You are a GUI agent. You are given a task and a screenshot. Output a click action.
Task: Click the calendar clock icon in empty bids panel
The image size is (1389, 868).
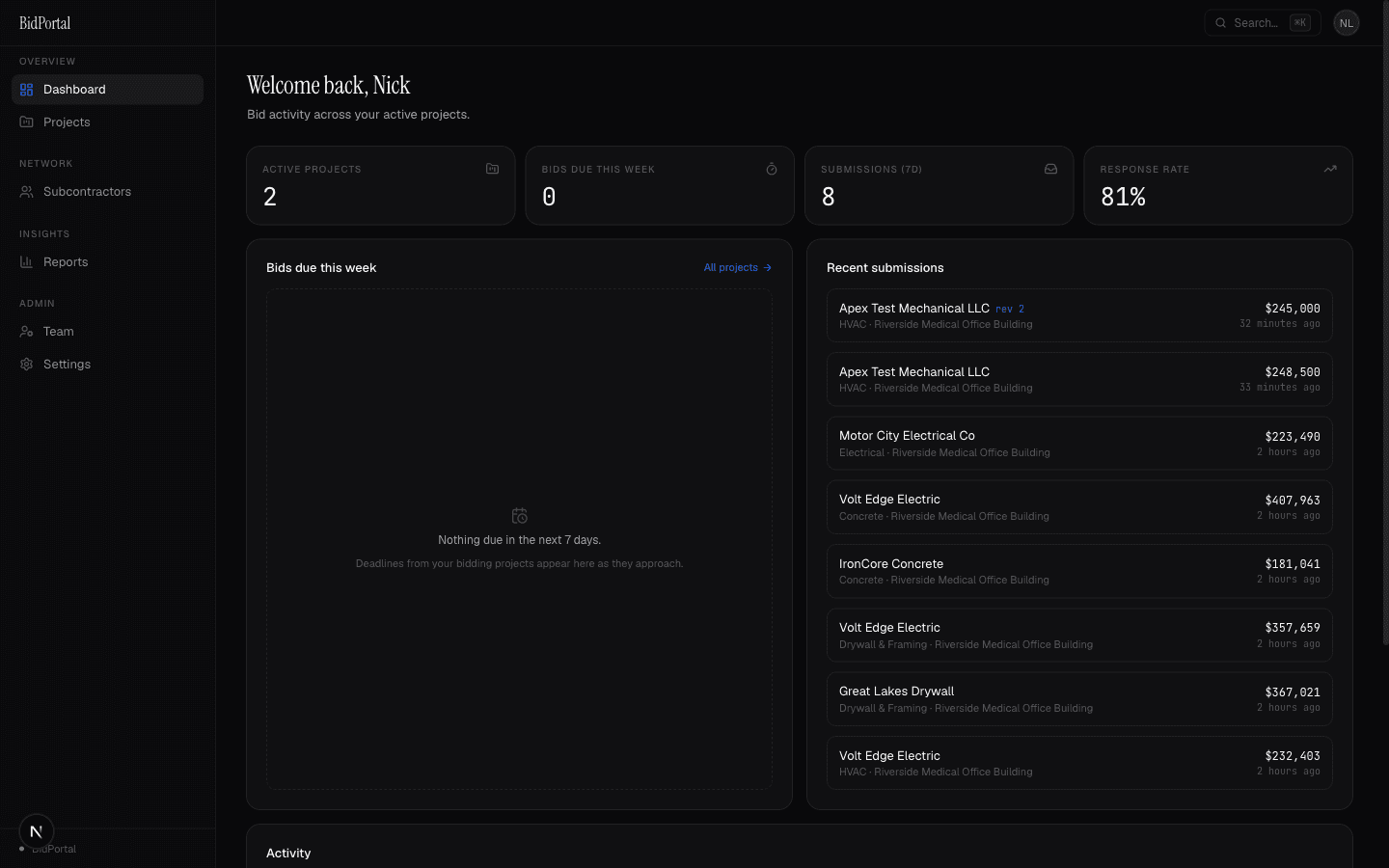[519, 516]
